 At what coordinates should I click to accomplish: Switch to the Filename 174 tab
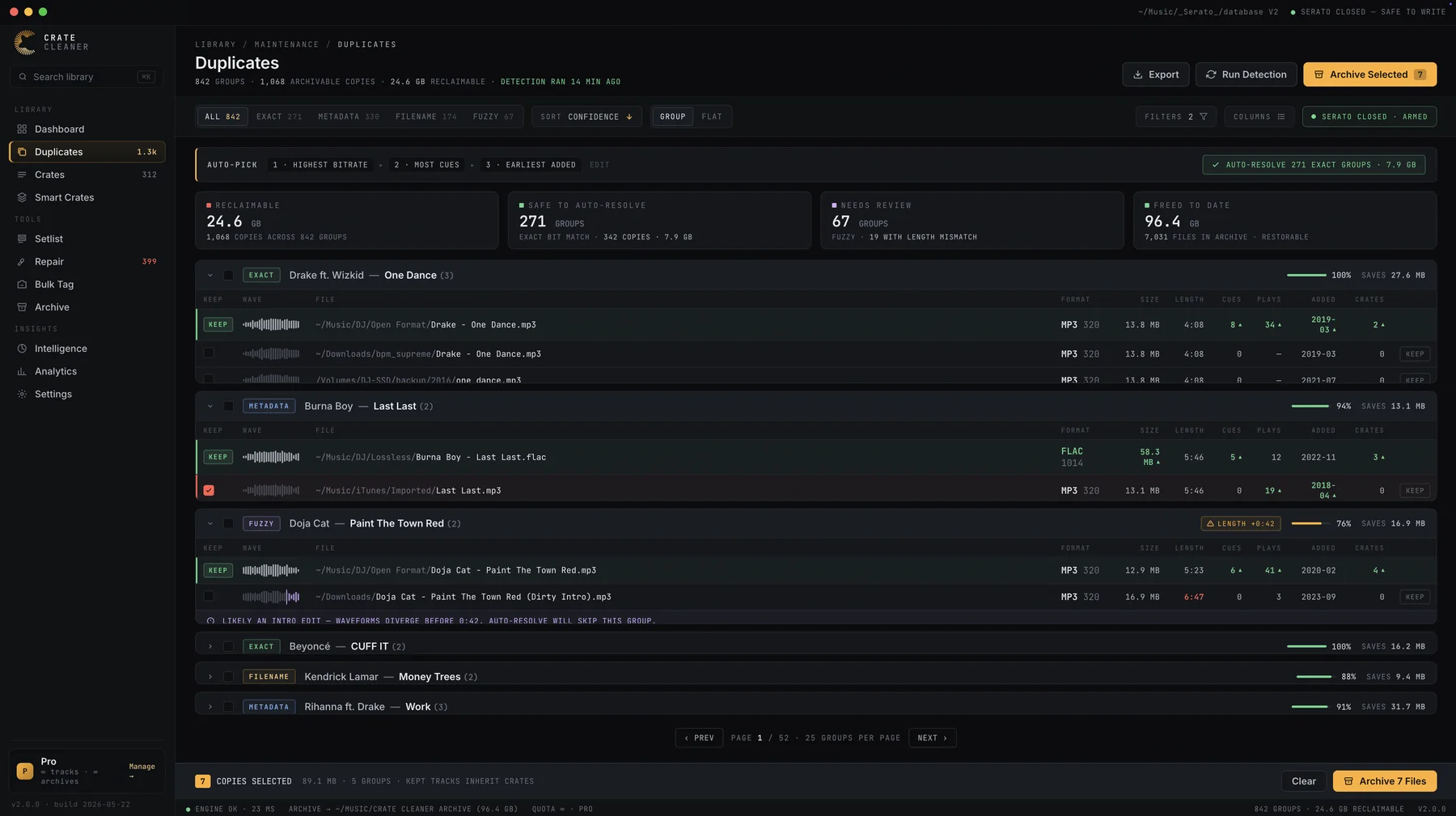(426, 116)
